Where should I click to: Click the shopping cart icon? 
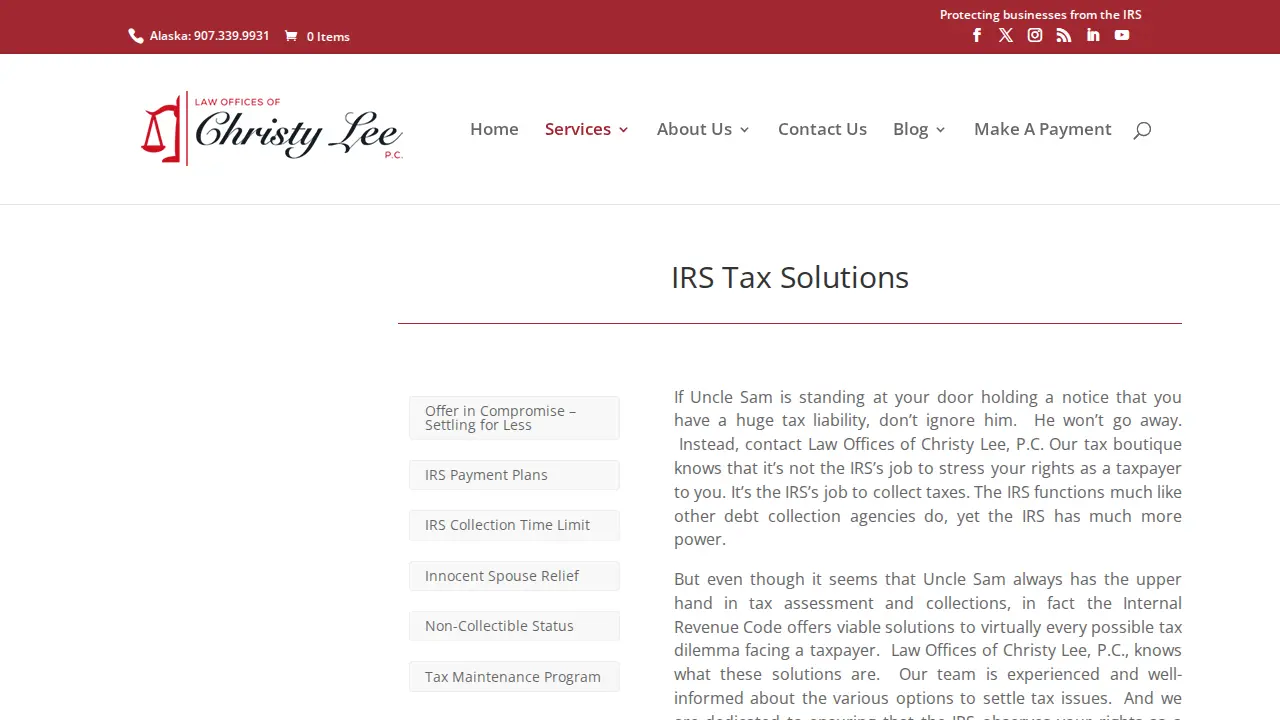(291, 36)
